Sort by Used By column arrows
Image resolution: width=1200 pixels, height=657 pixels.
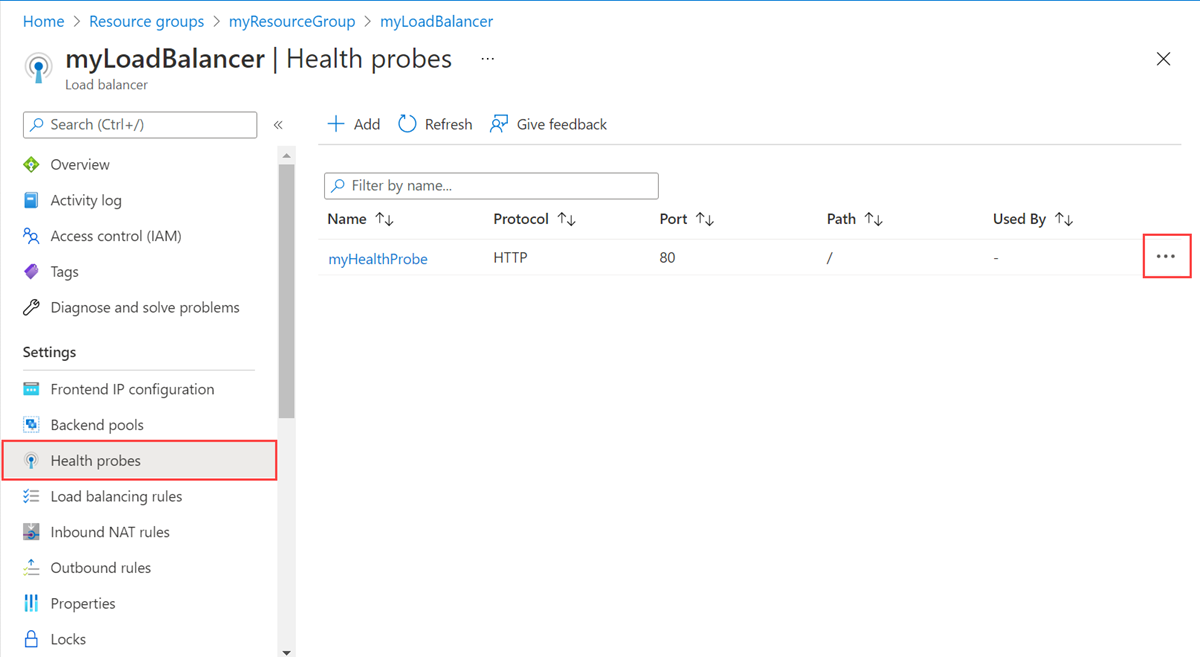point(1064,219)
